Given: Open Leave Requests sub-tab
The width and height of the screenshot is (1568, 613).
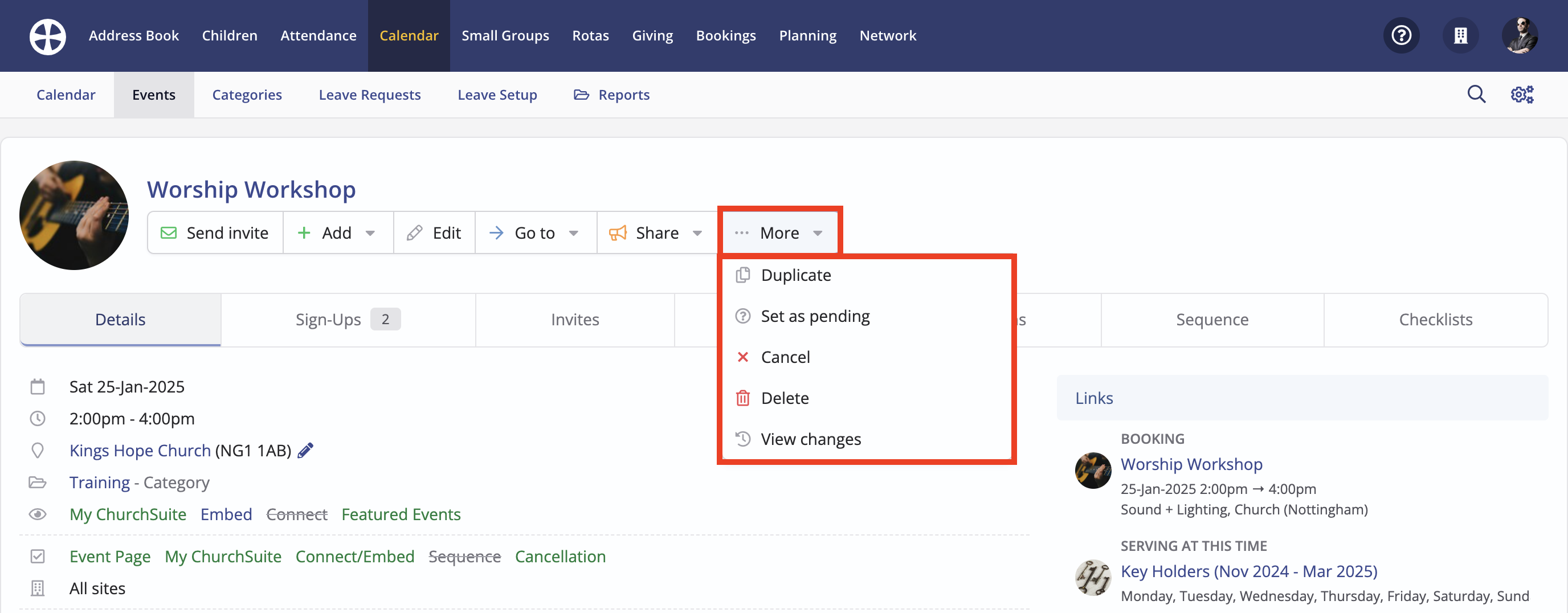Looking at the screenshot, I should click(369, 95).
